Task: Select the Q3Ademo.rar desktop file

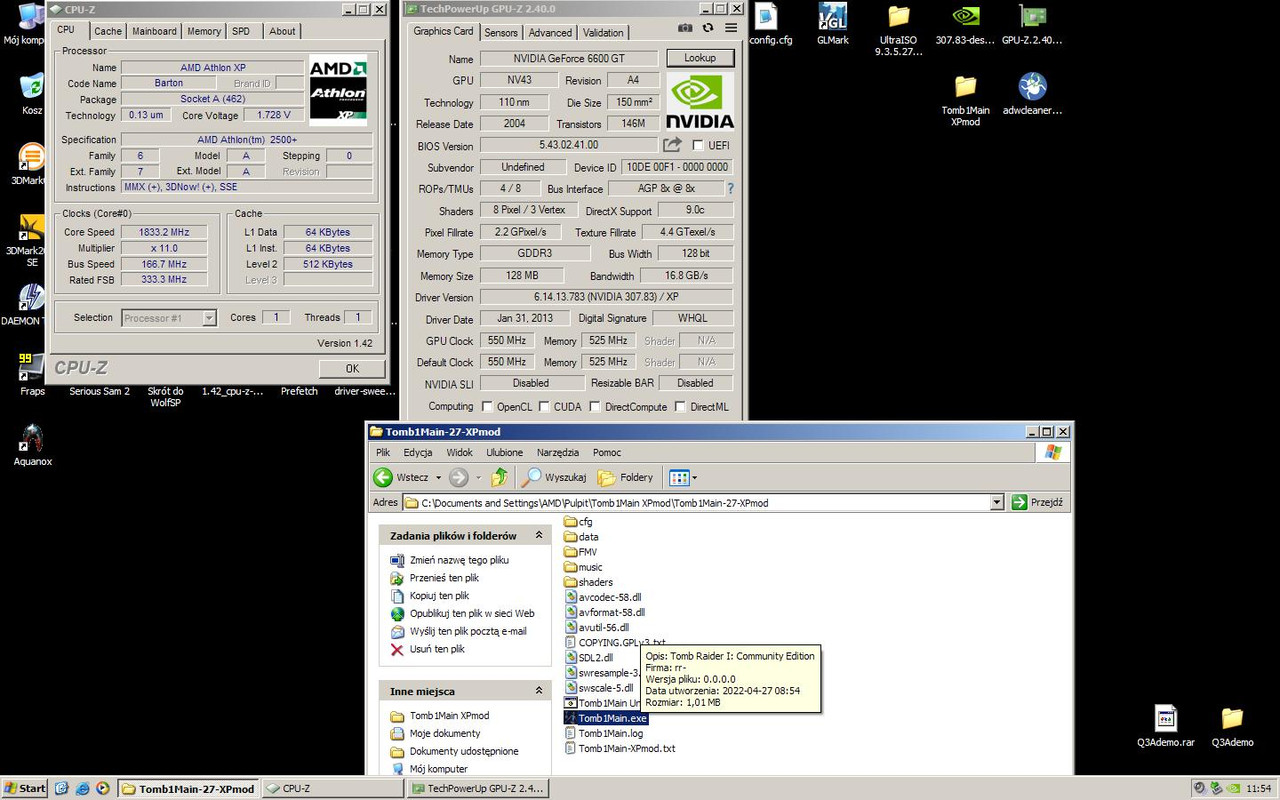Action: click(1165, 725)
